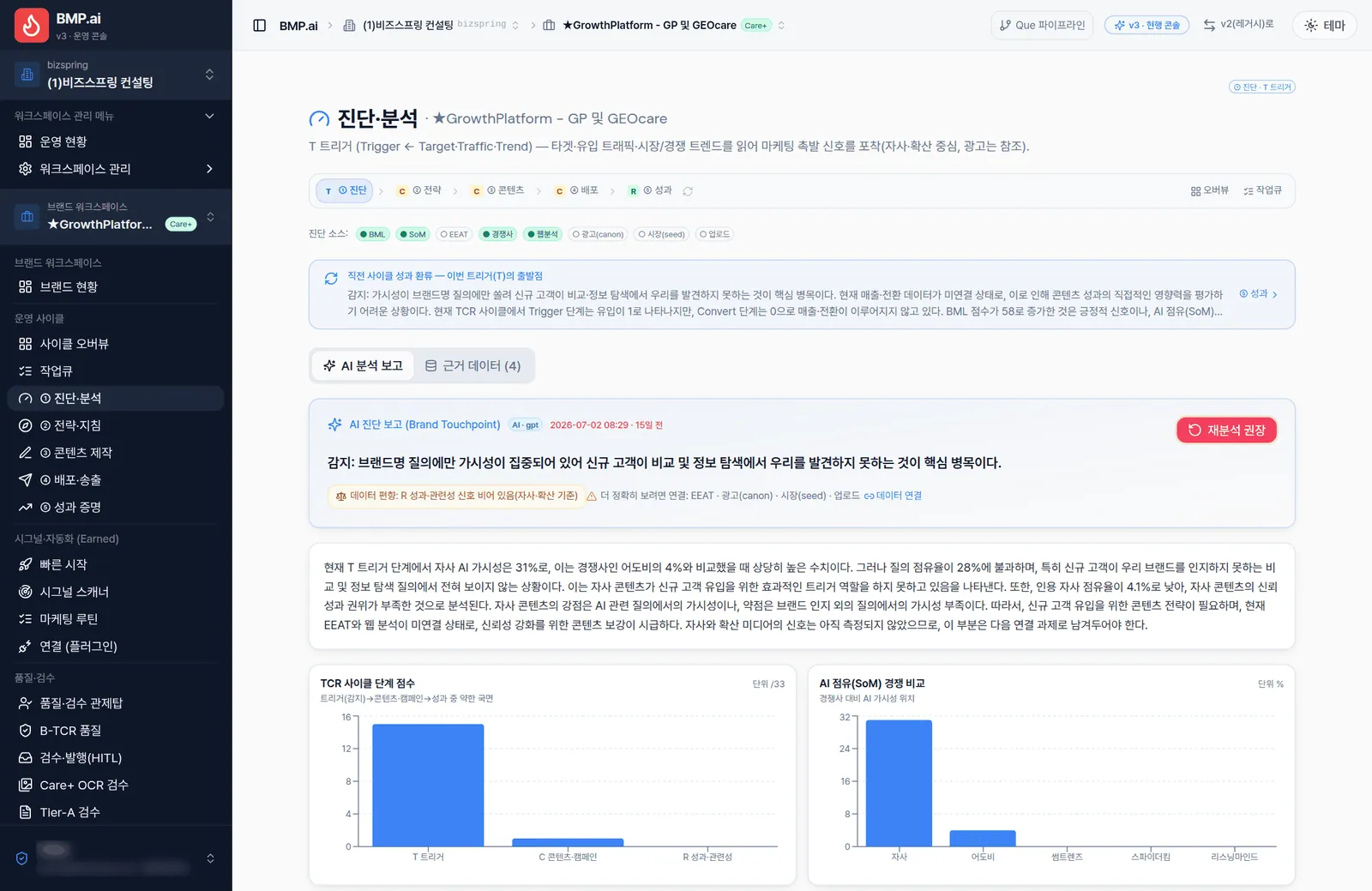Toggle the 웹분석 diagnosis source chip
The width and height of the screenshot is (1372, 891).
click(x=543, y=234)
